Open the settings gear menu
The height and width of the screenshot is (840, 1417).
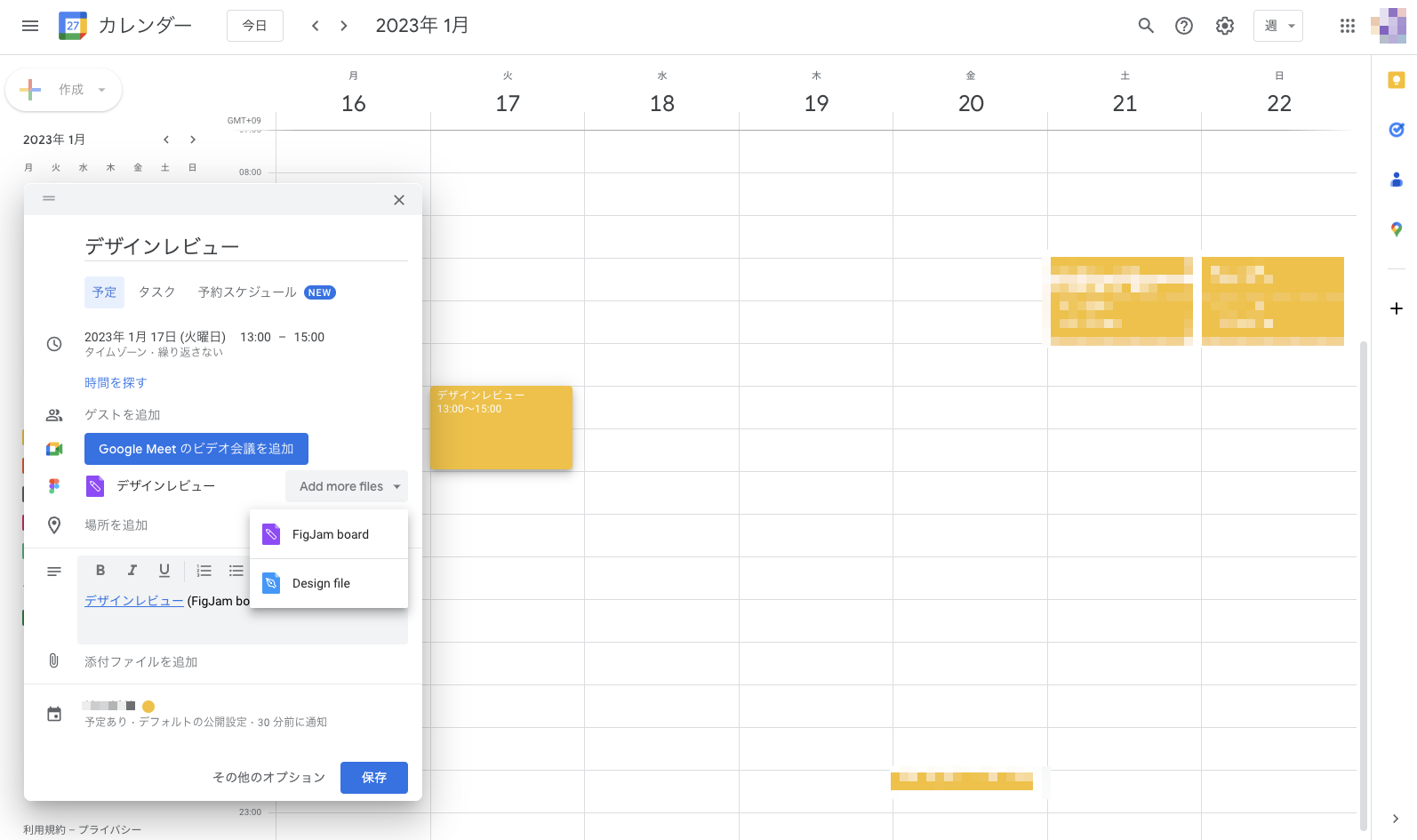[1225, 26]
